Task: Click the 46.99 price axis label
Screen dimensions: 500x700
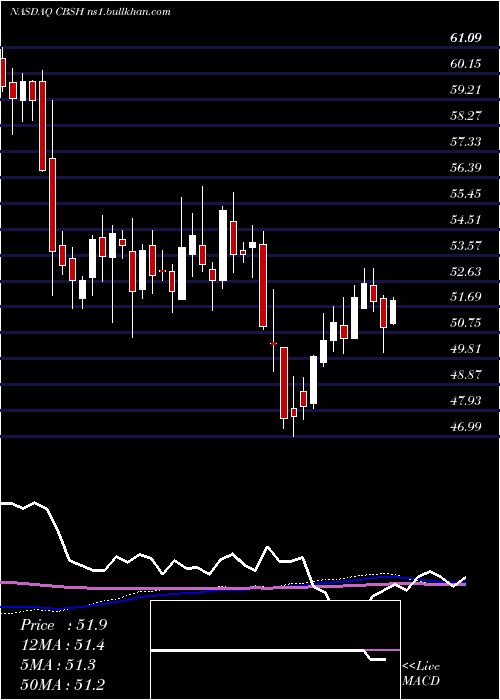Action: pos(466,426)
